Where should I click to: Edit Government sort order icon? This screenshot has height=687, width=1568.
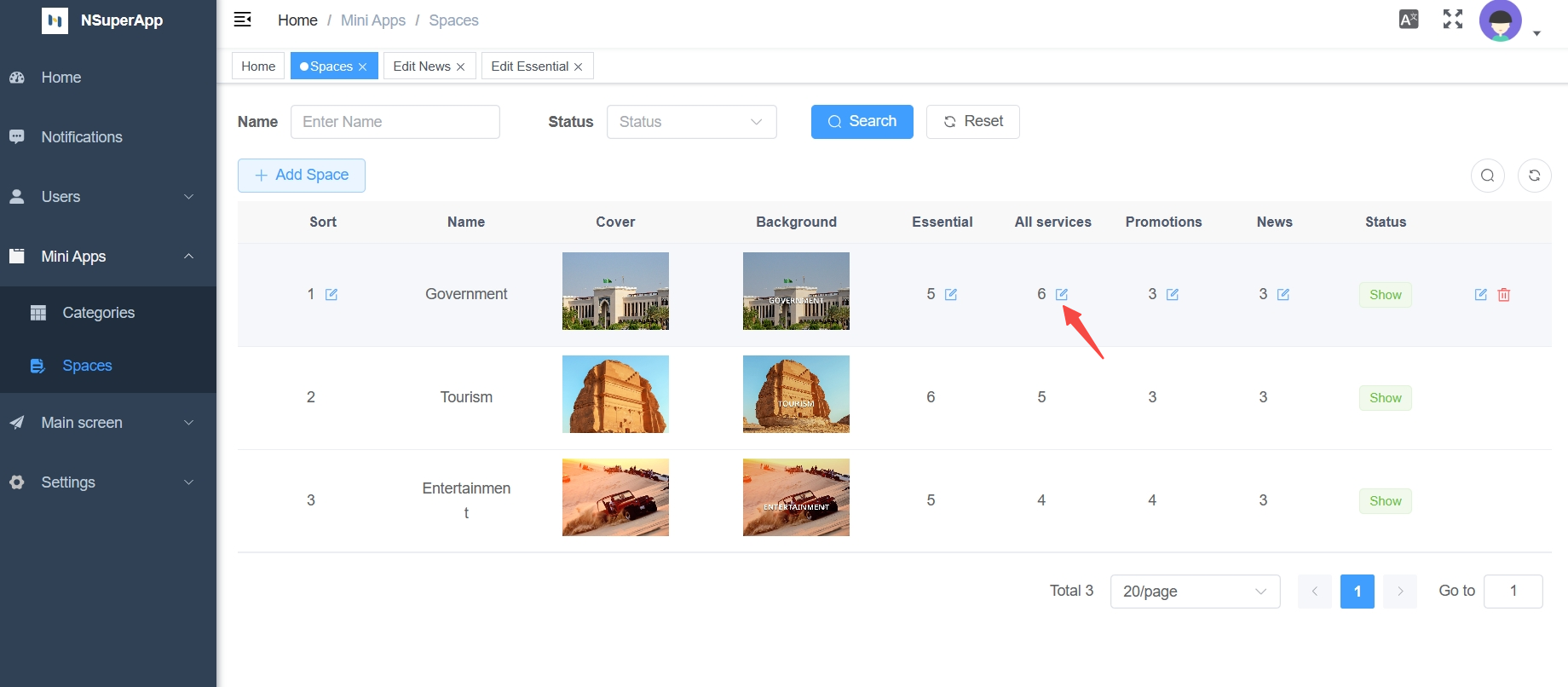pyautogui.click(x=331, y=295)
